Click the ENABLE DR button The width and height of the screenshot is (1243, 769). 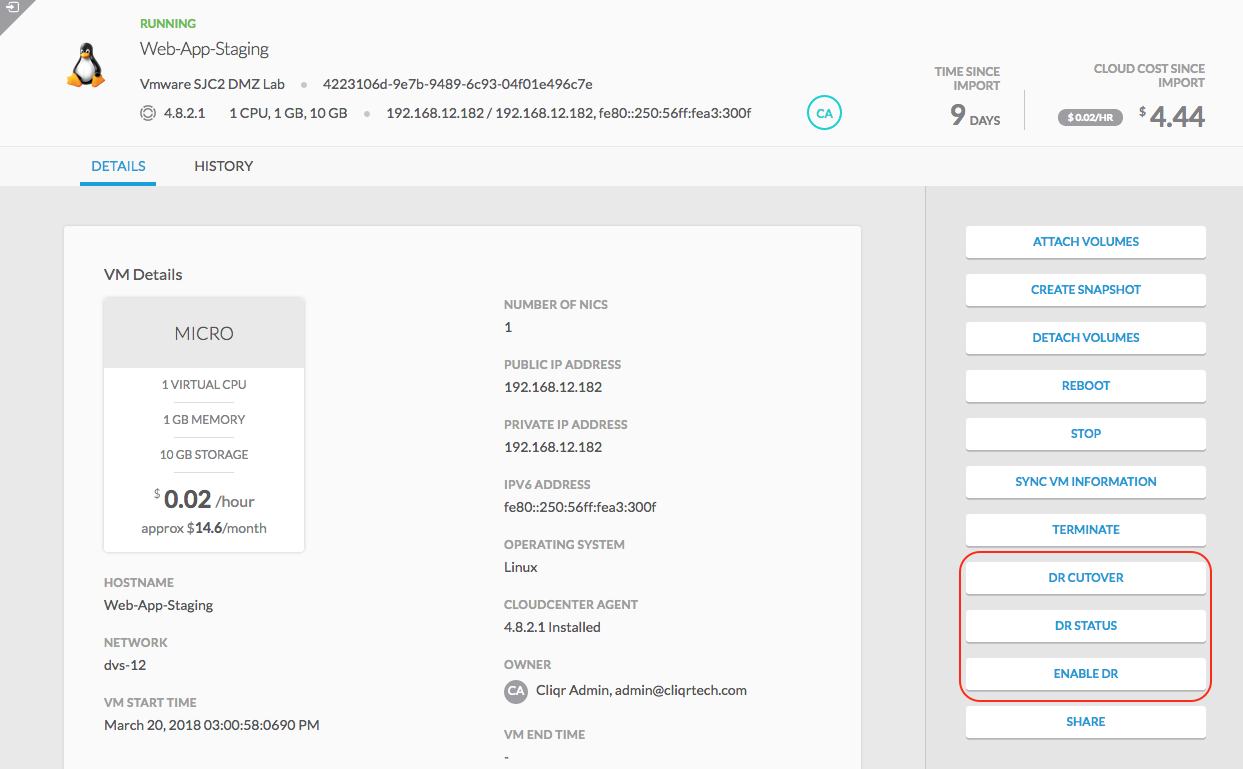click(x=1086, y=674)
